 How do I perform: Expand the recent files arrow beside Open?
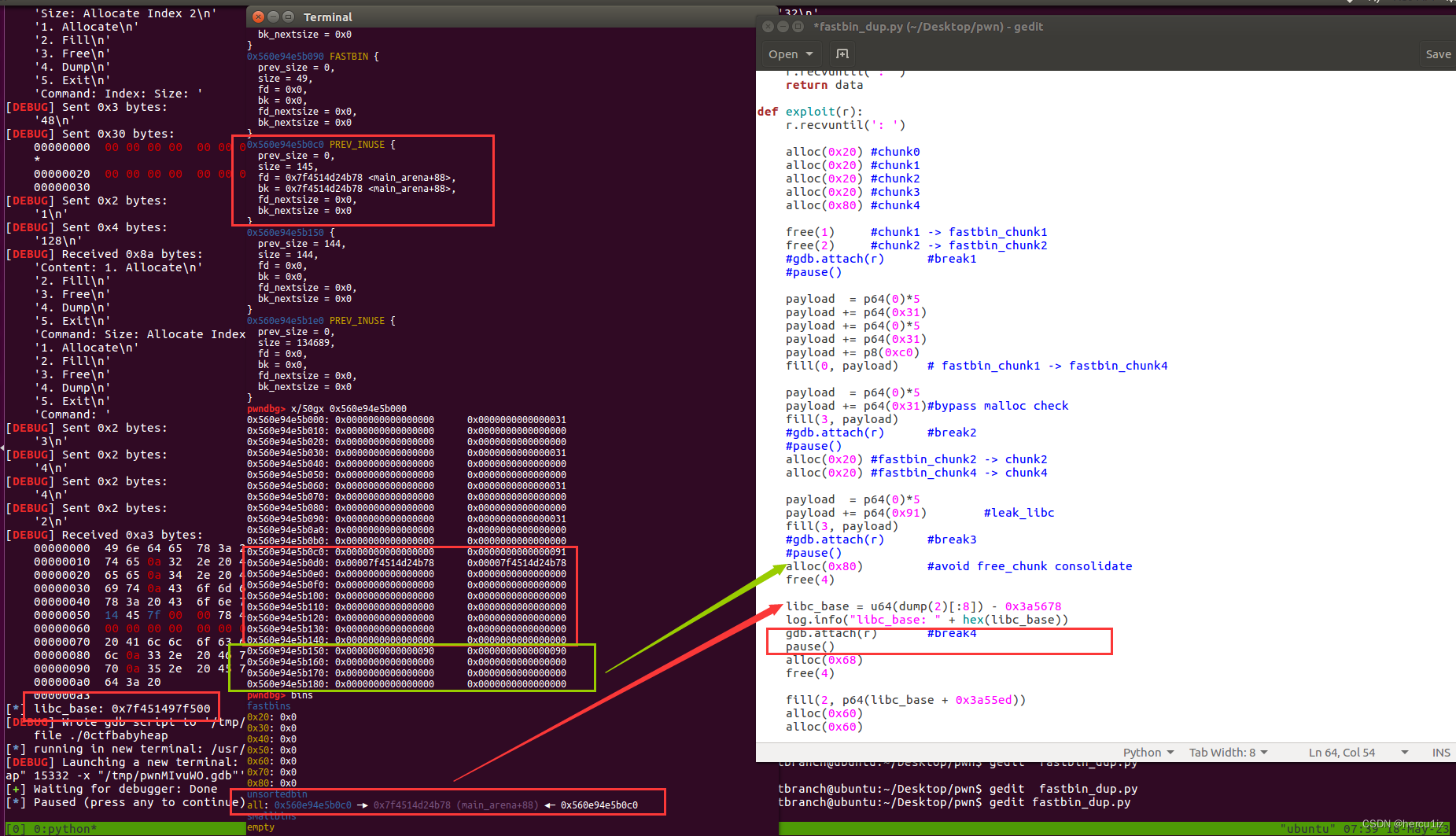(x=809, y=54)
